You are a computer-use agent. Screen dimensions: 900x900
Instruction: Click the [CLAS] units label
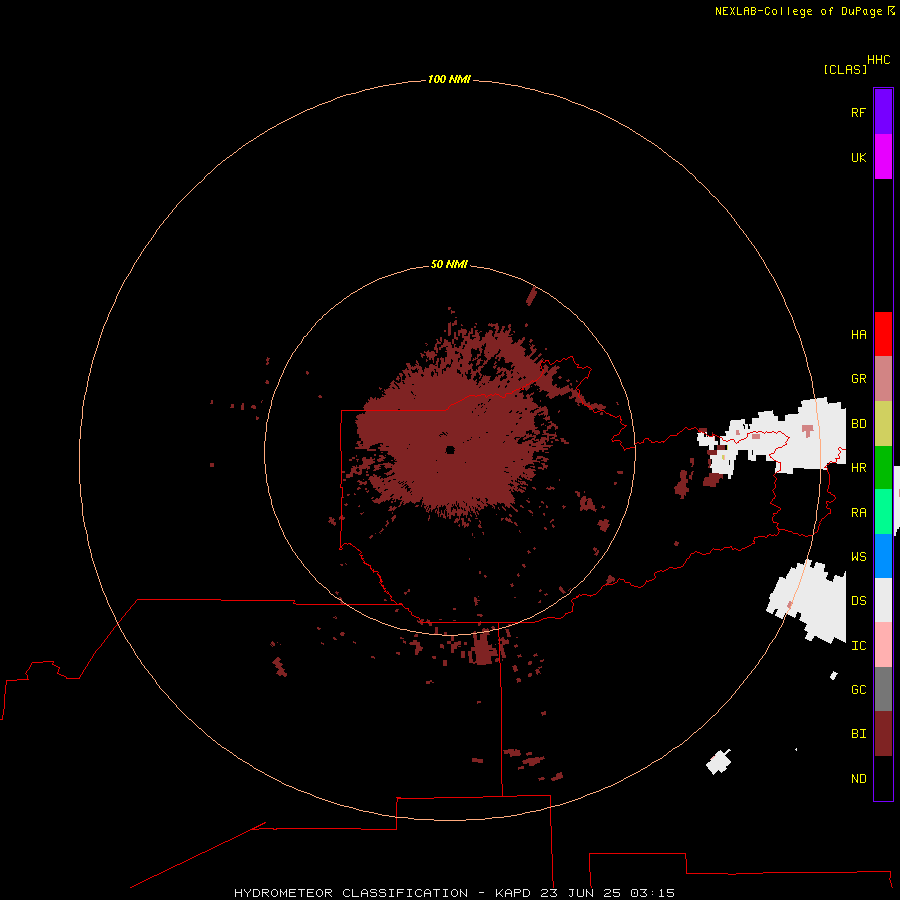[845, 69]
